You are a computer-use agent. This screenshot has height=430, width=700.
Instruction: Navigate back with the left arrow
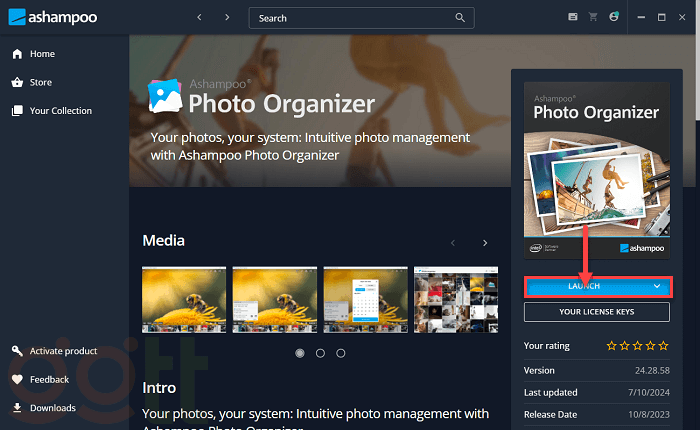[199, 18]
